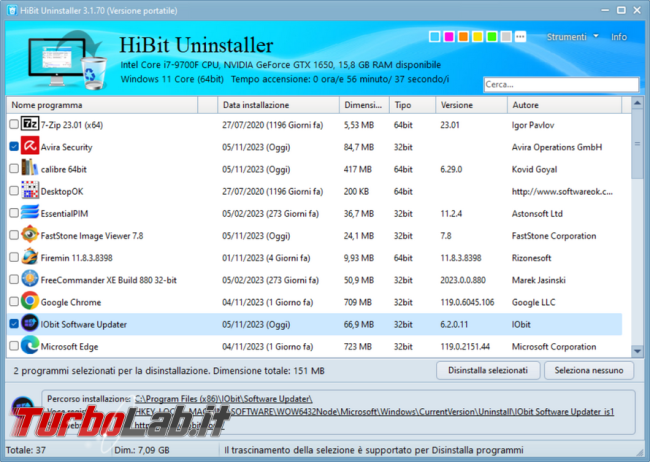Click the DesktopOK icon
Image resolution: width=650 pixels, height=462 pixels.
[x=30, y=190]
